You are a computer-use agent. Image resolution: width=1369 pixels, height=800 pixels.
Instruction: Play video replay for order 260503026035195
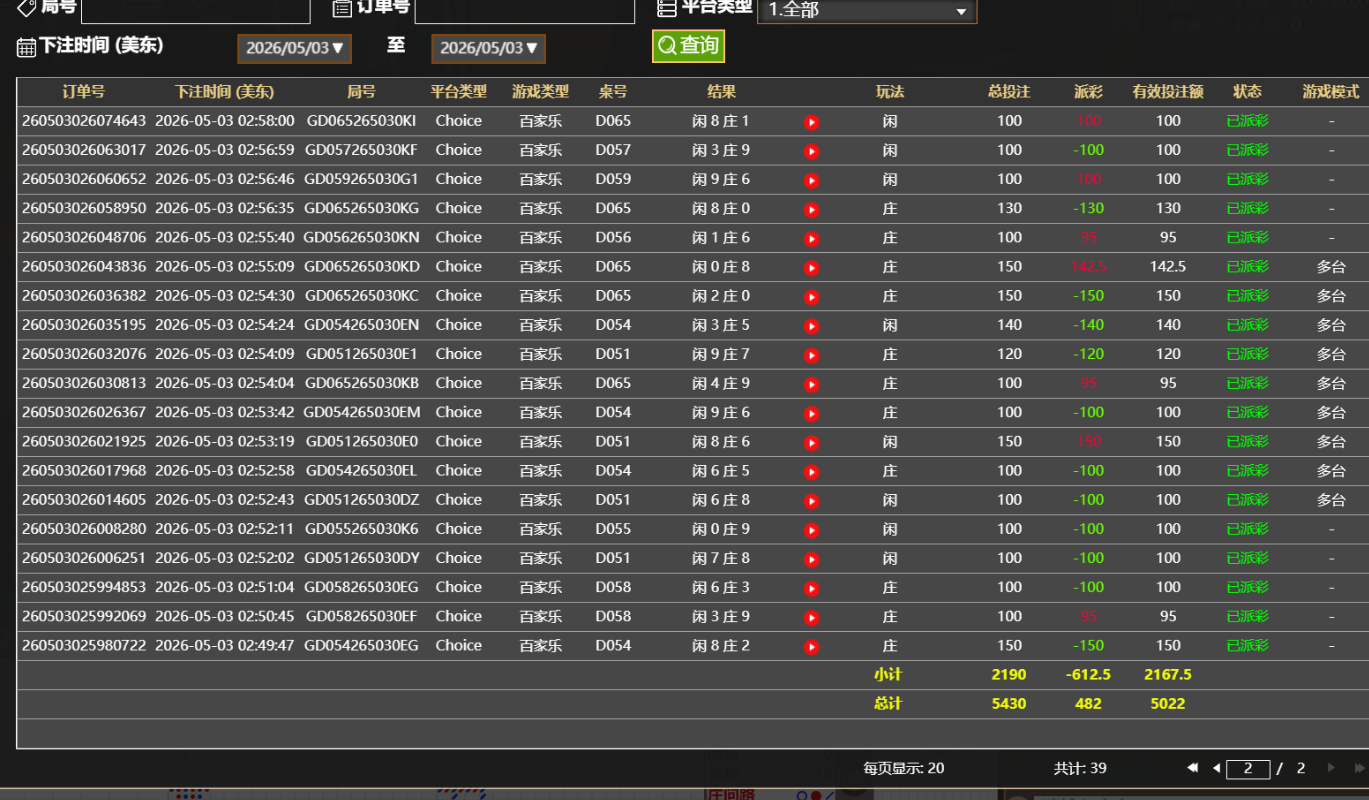[x=811, y=326]
